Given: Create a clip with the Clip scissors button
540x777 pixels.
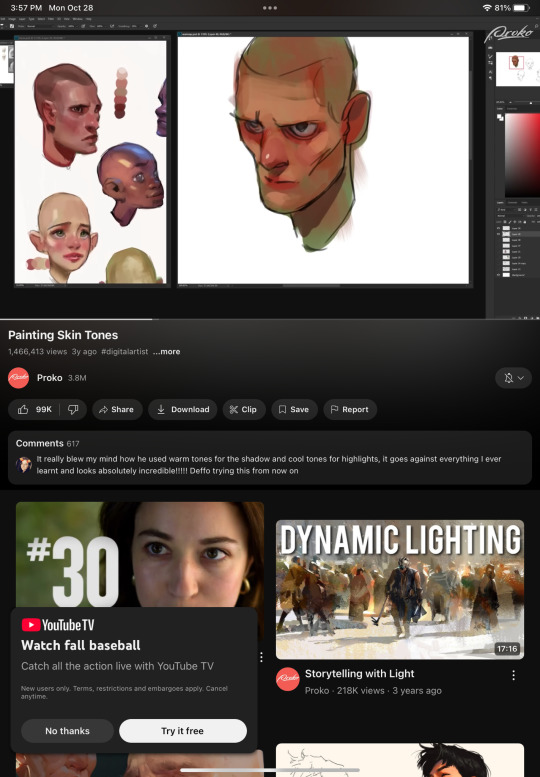Looking at the screenshot, I should click(x=244, y=409).
